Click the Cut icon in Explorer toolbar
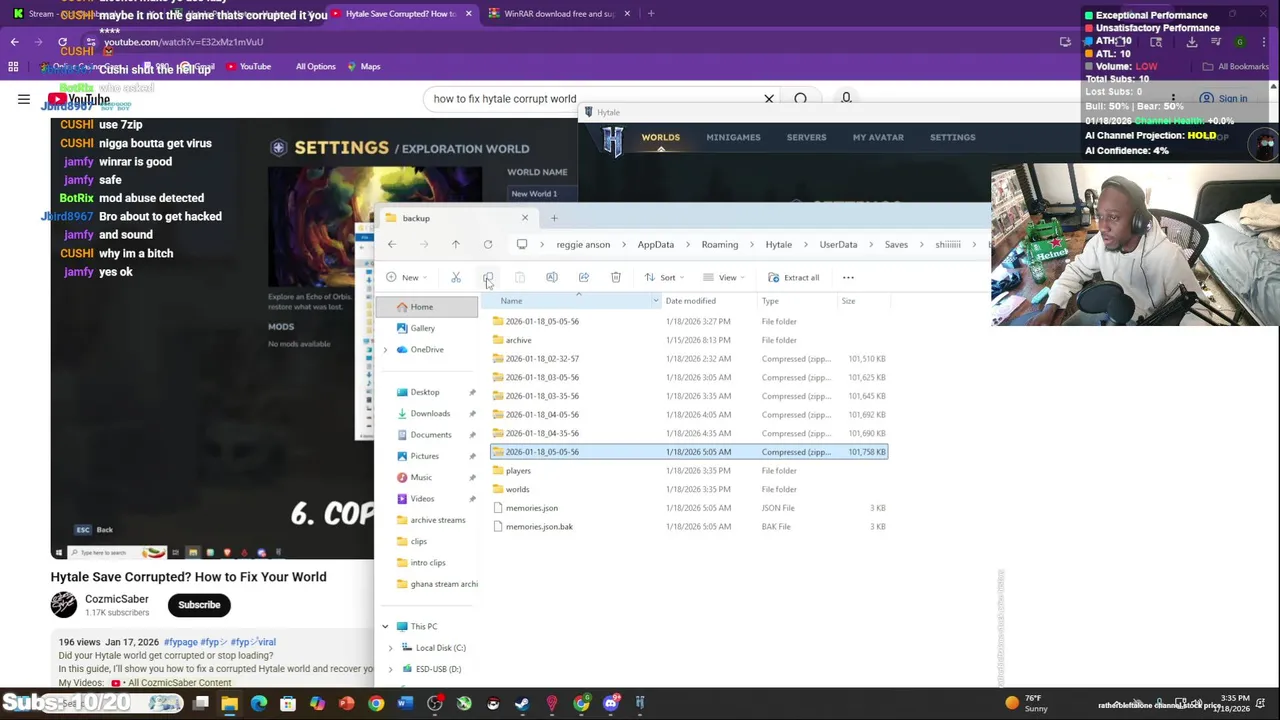The height and width of the screenshot is (720, 1280). point(456,277)
